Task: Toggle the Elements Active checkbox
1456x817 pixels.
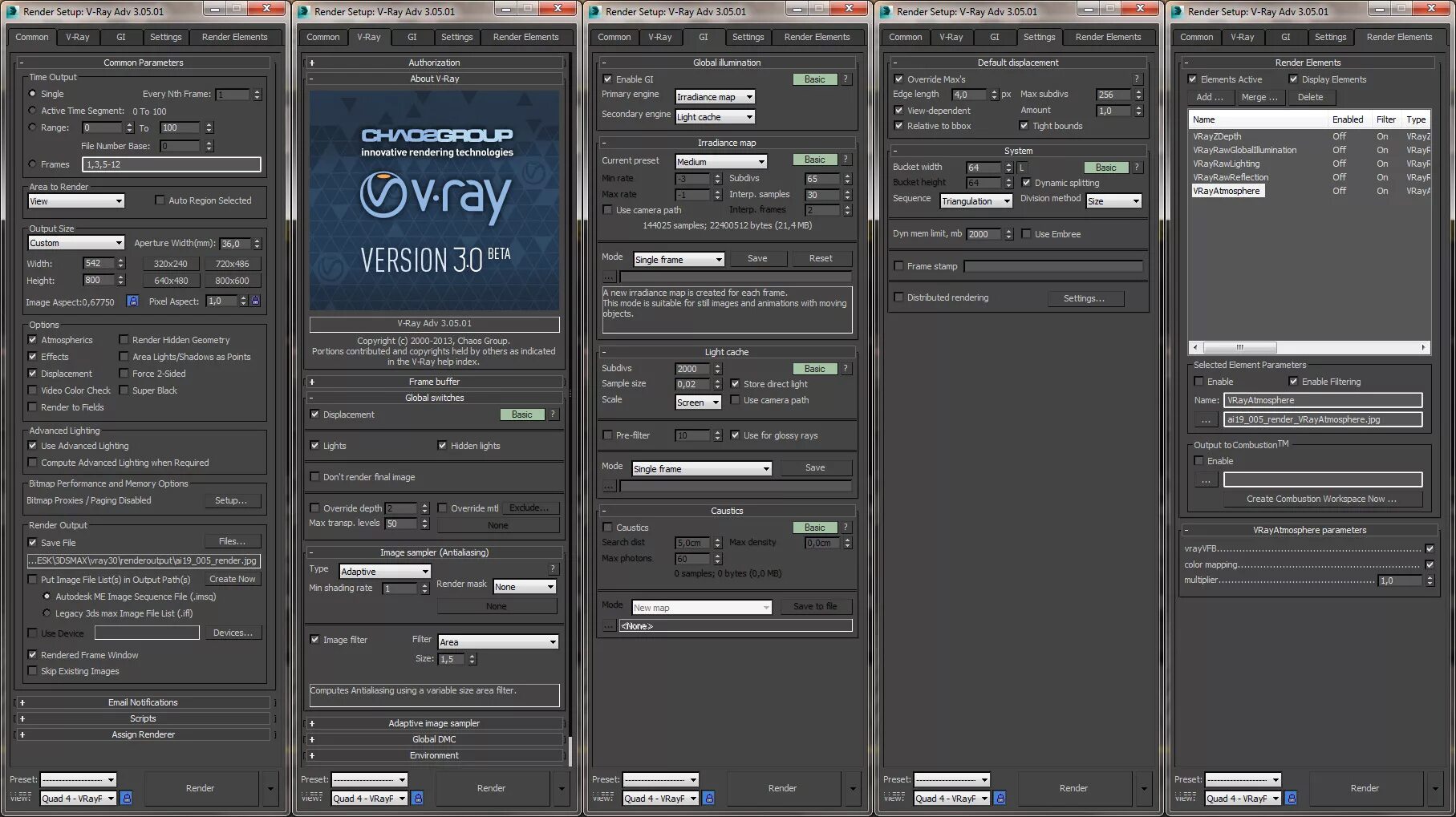Action: pyautogui.click(x=1192, y=79)
